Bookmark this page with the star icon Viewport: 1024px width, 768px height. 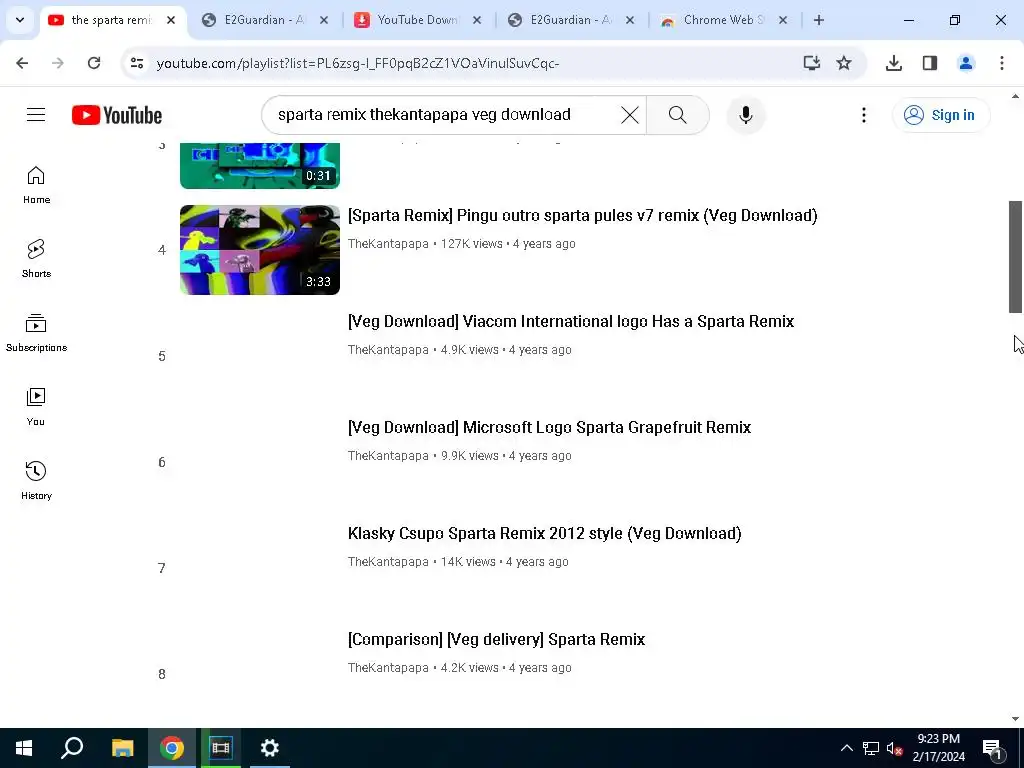point(844,63)
